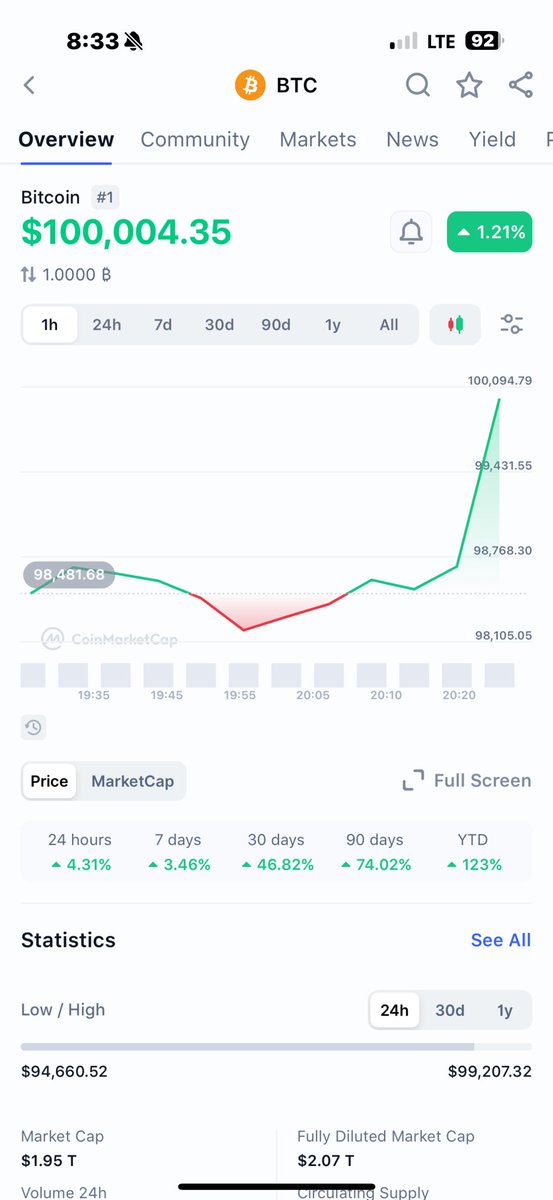Tap the 90 days 74.02% stat
Image resolution: width=553 pixels, height=1200 pixels.
click(x=375, y=852)
